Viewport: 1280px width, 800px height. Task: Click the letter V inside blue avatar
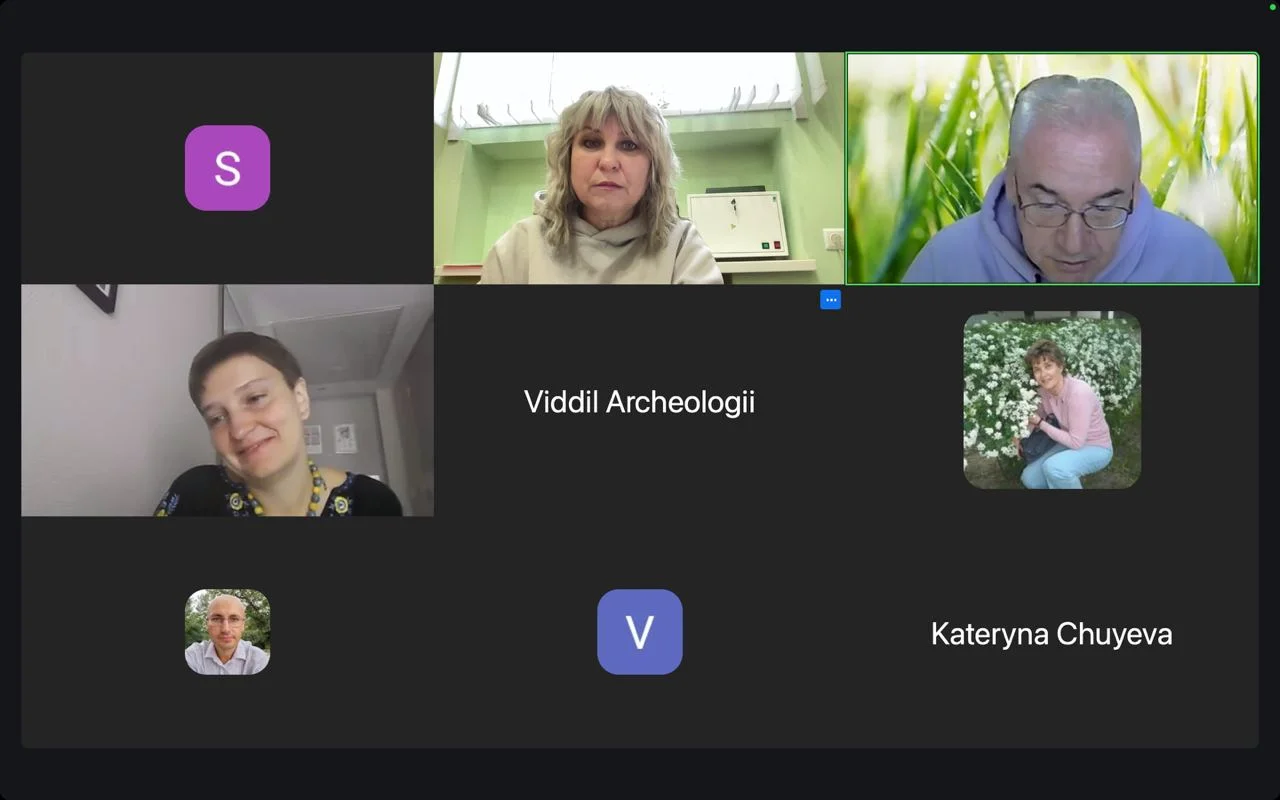tap(640, 632)
